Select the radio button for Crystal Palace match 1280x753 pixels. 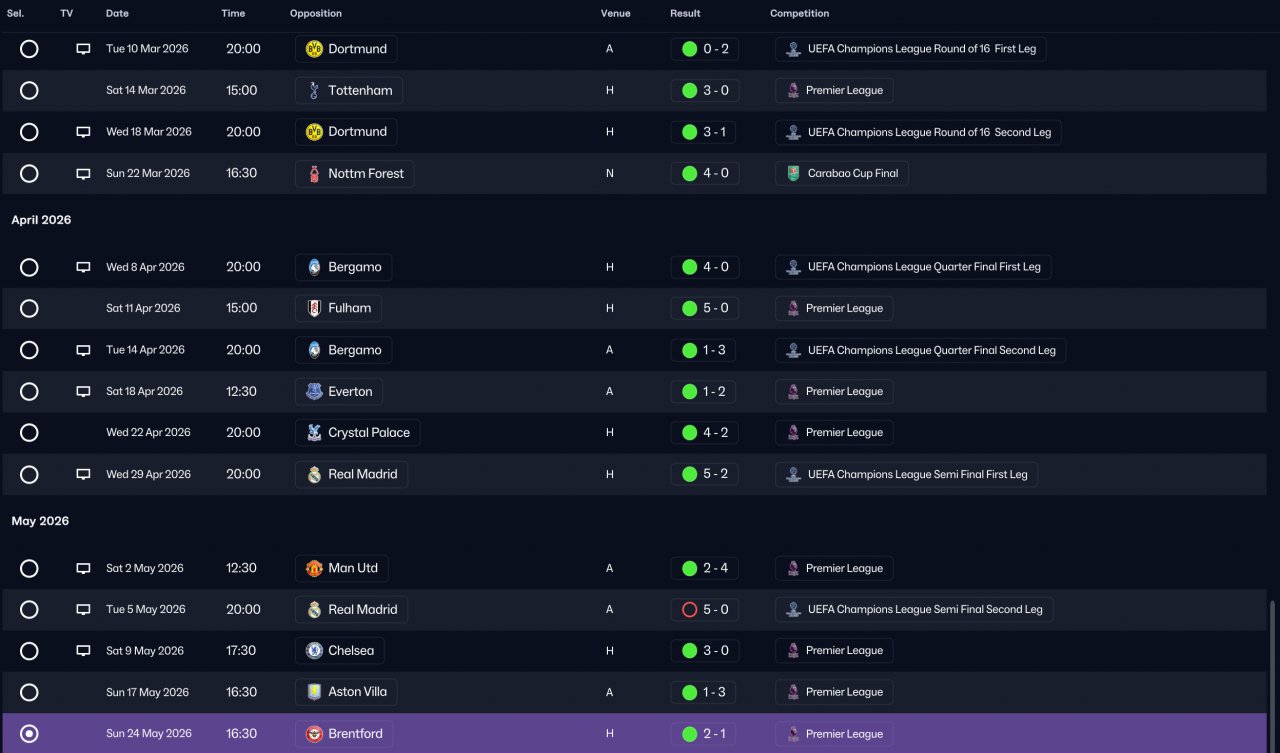[x=29, y=433]
